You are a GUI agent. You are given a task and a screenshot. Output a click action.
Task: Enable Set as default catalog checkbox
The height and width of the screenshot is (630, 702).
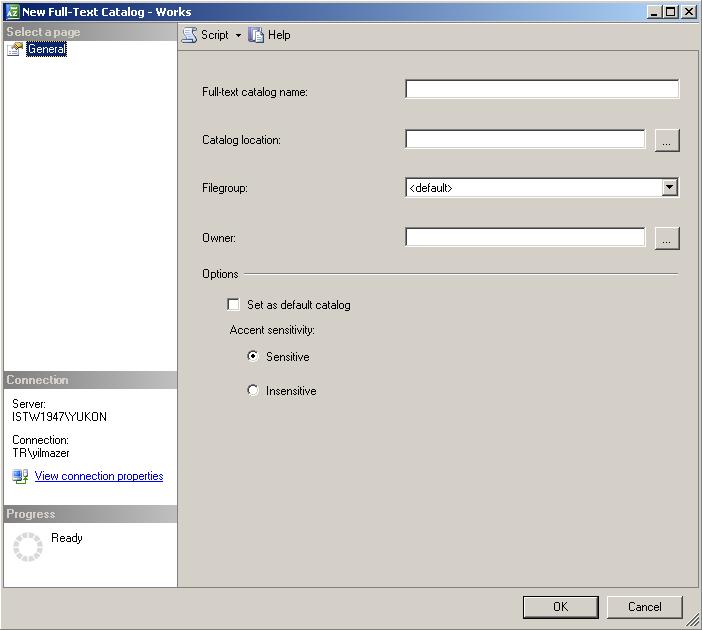(234, 305)
